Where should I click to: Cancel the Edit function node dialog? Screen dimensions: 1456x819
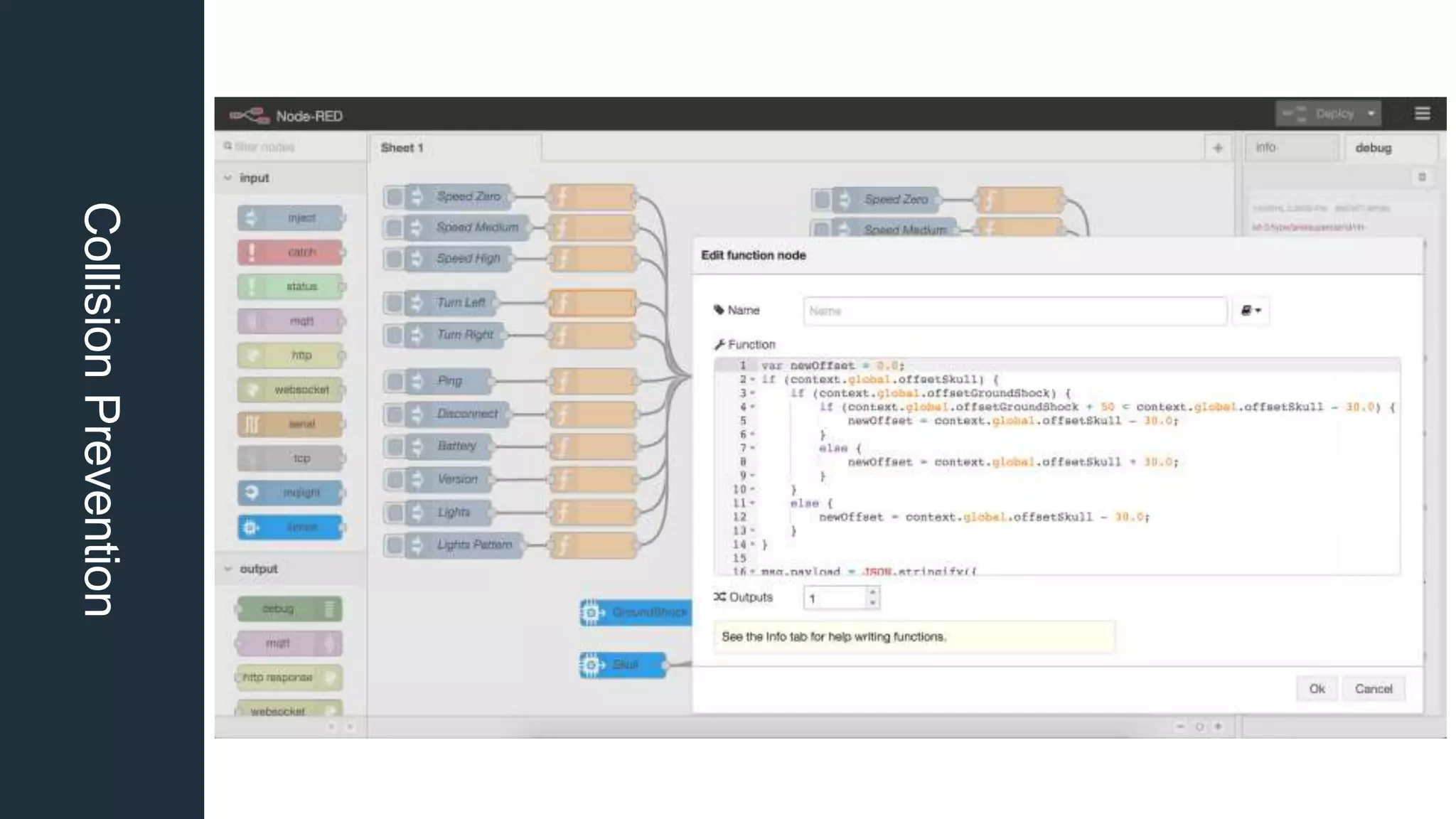click(x=1373, y=689)
